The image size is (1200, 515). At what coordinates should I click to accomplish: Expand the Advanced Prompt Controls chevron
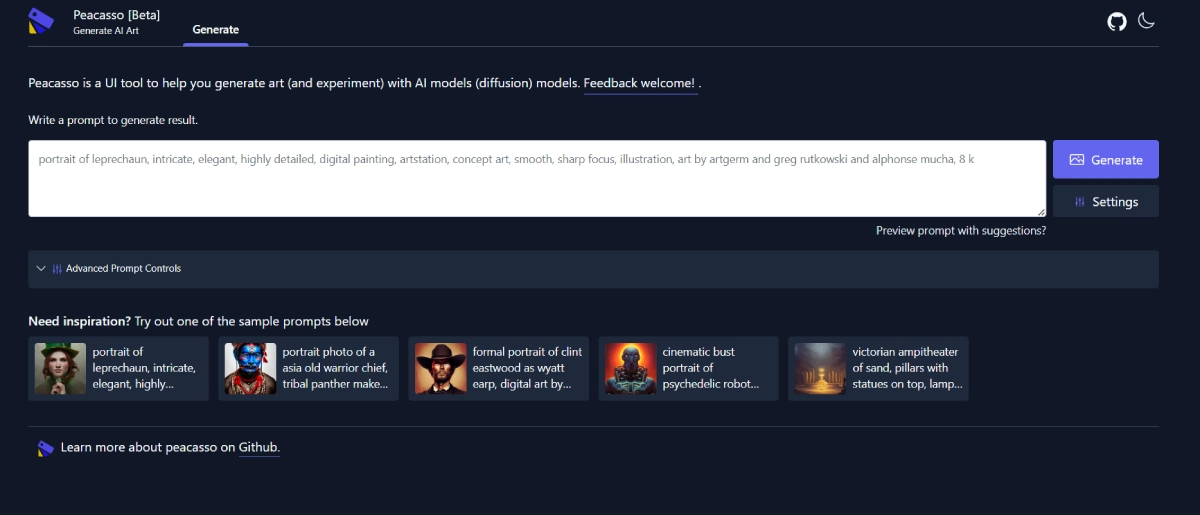(x=41, y=268)
